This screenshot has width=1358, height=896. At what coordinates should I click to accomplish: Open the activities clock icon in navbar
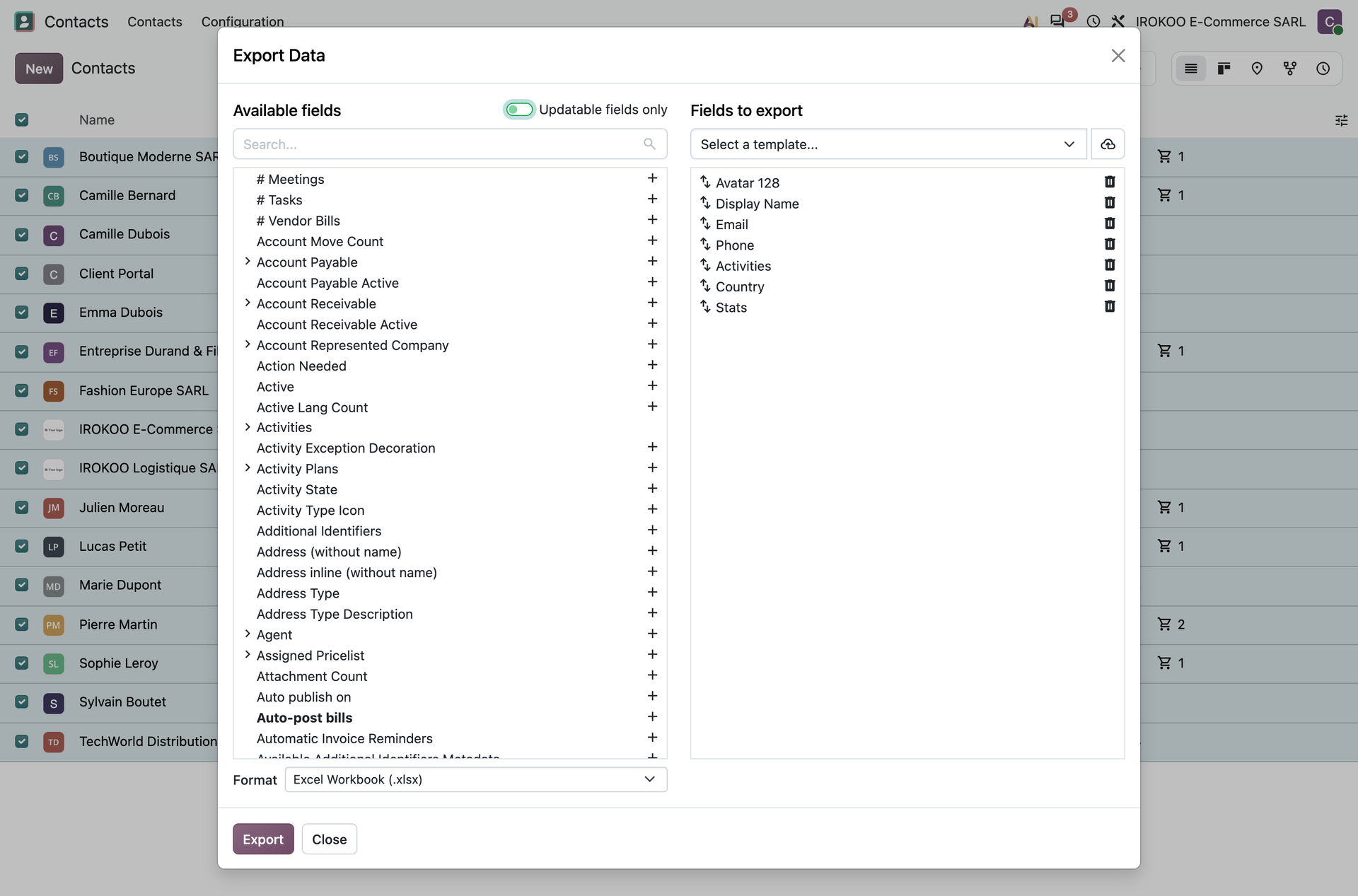[1093, 21]
